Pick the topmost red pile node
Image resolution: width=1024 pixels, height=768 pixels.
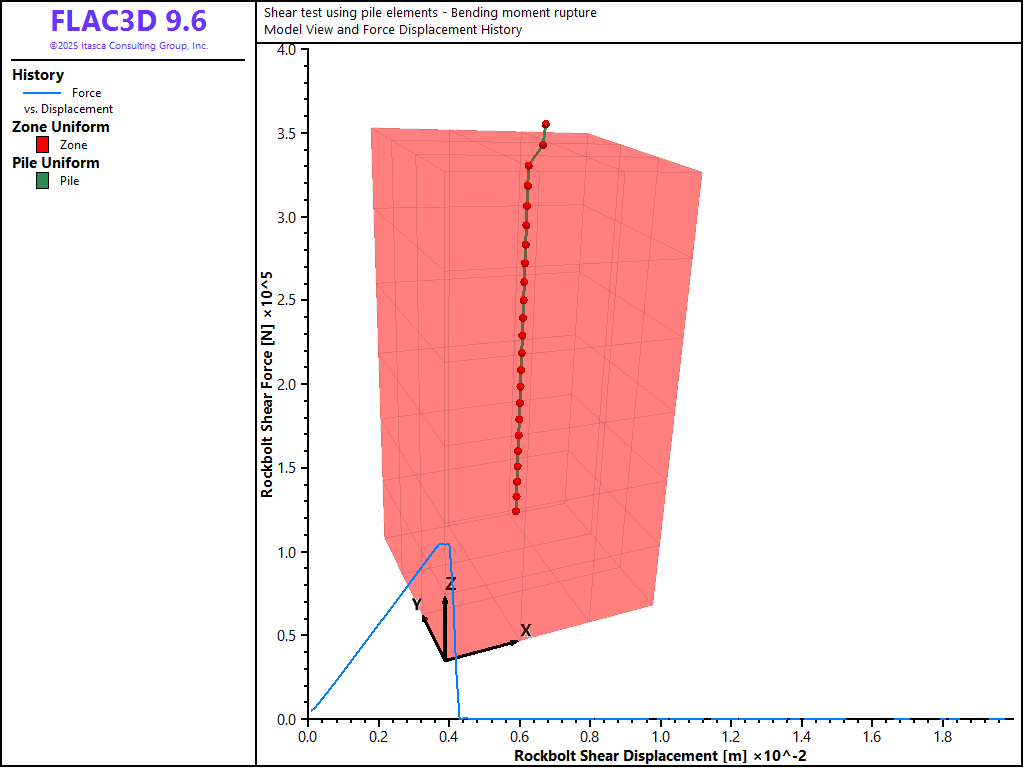tap(546, 124)
